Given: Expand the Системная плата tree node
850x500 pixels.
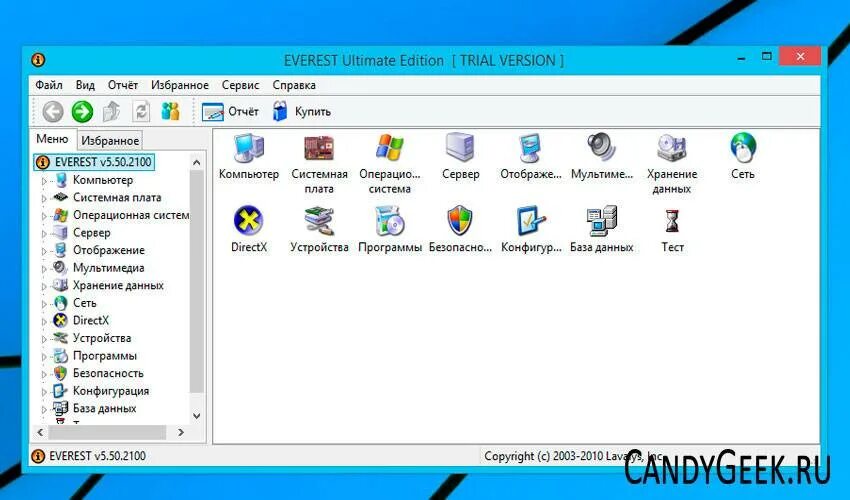Looking at the screenshot, I should click(x=44, y=198).
